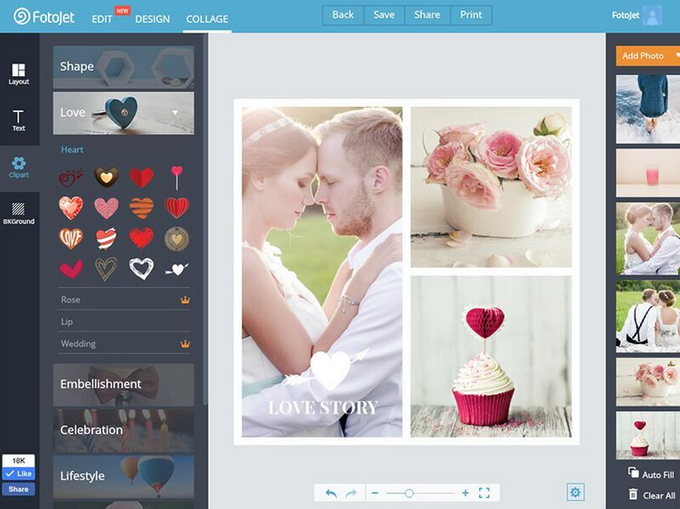Click the Print button
Screen dimensions: 680x509
tap(471, 15)
